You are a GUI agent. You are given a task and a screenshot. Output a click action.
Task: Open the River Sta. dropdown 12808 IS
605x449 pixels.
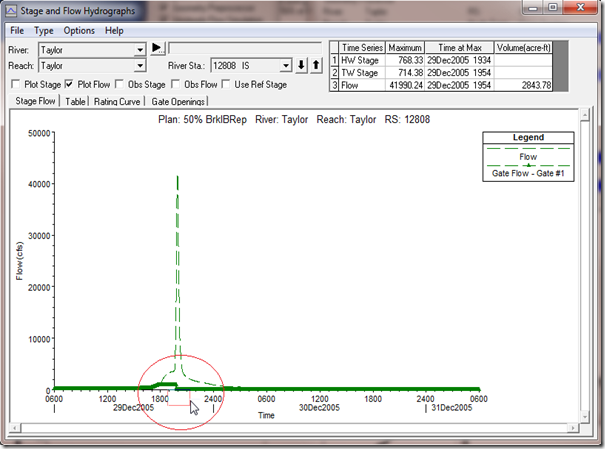tap(286, 66)
